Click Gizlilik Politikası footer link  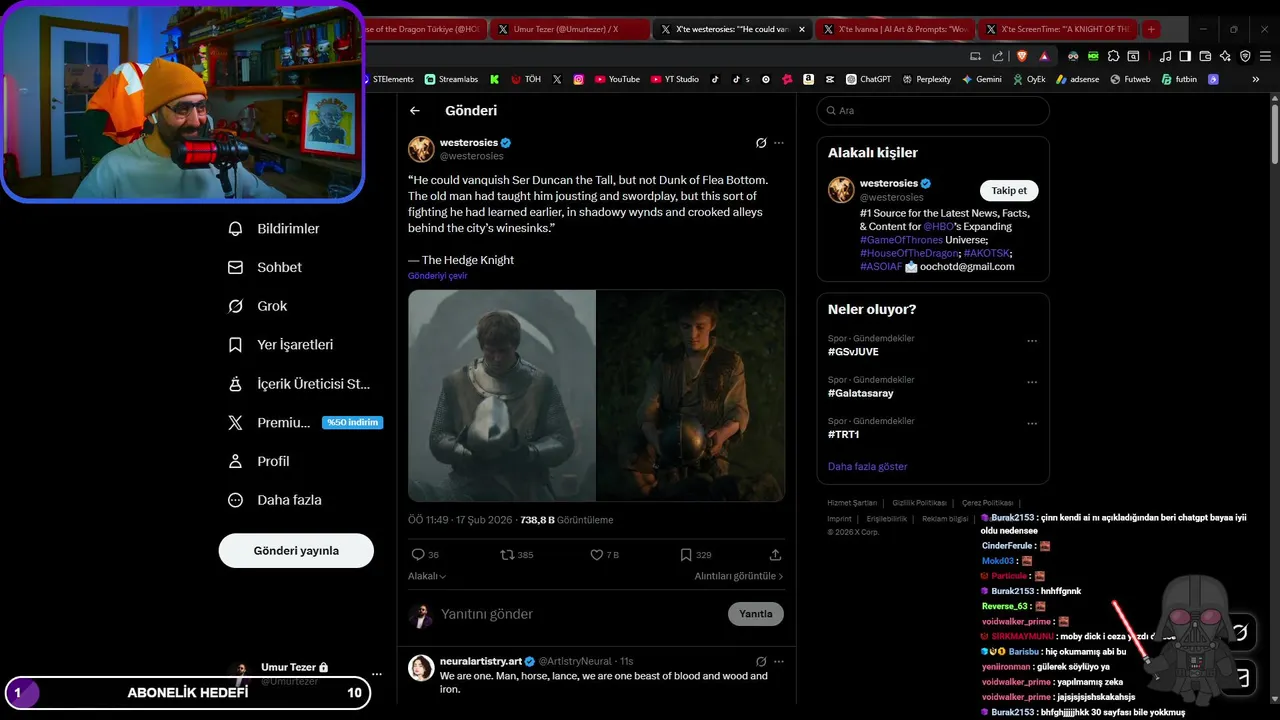pos(919,503)
